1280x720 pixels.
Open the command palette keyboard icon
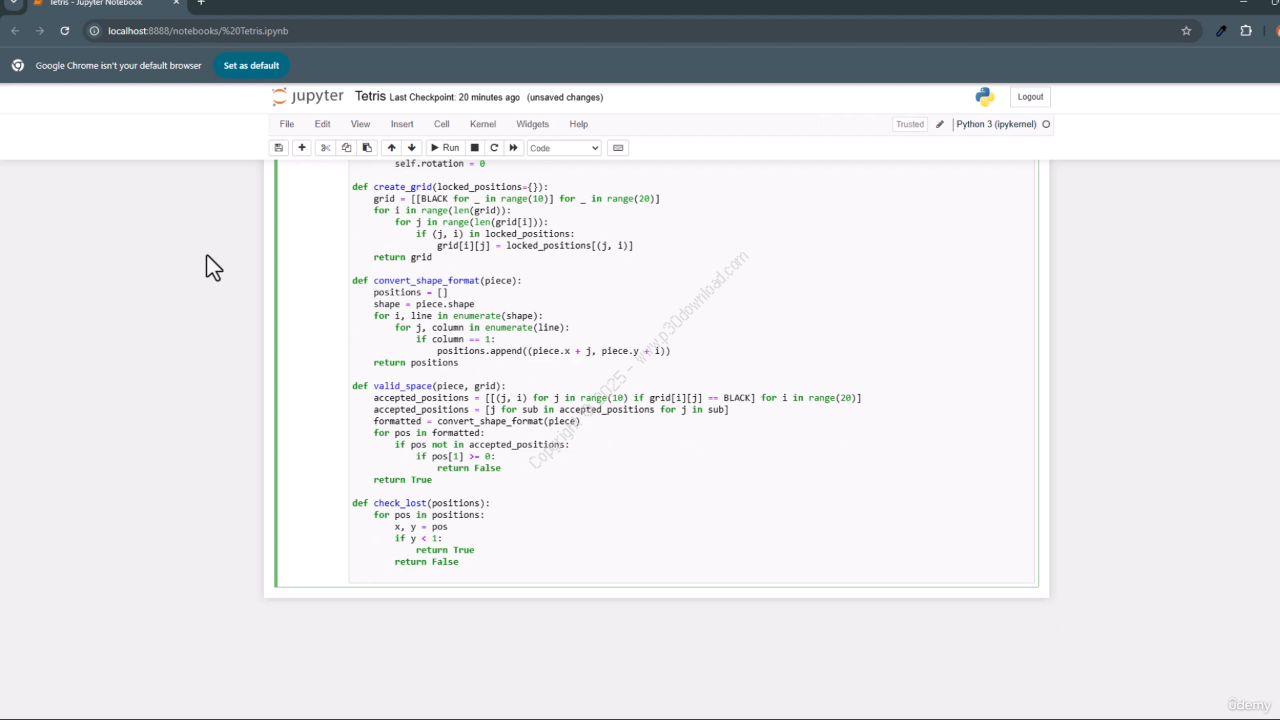click(618, 148)
